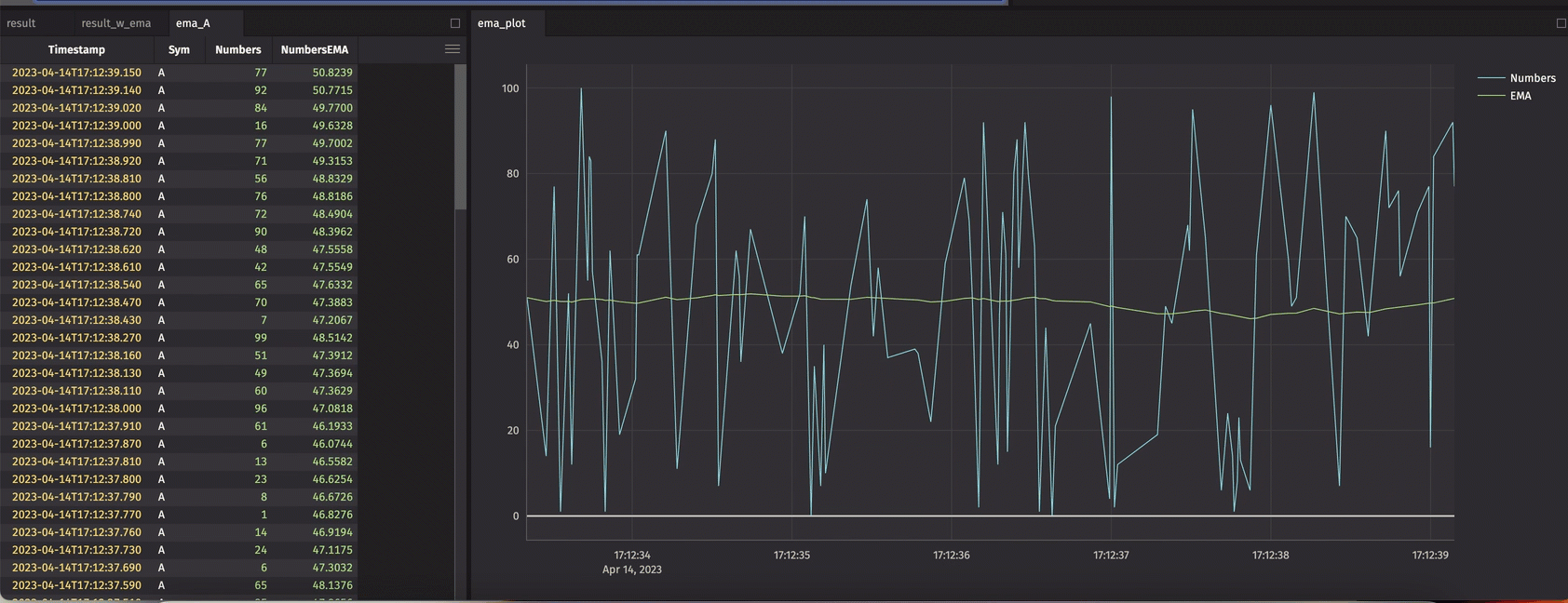Click the 17:12:37 x-axis tick label
The image size is (1568, 603).
(1111, 555)
